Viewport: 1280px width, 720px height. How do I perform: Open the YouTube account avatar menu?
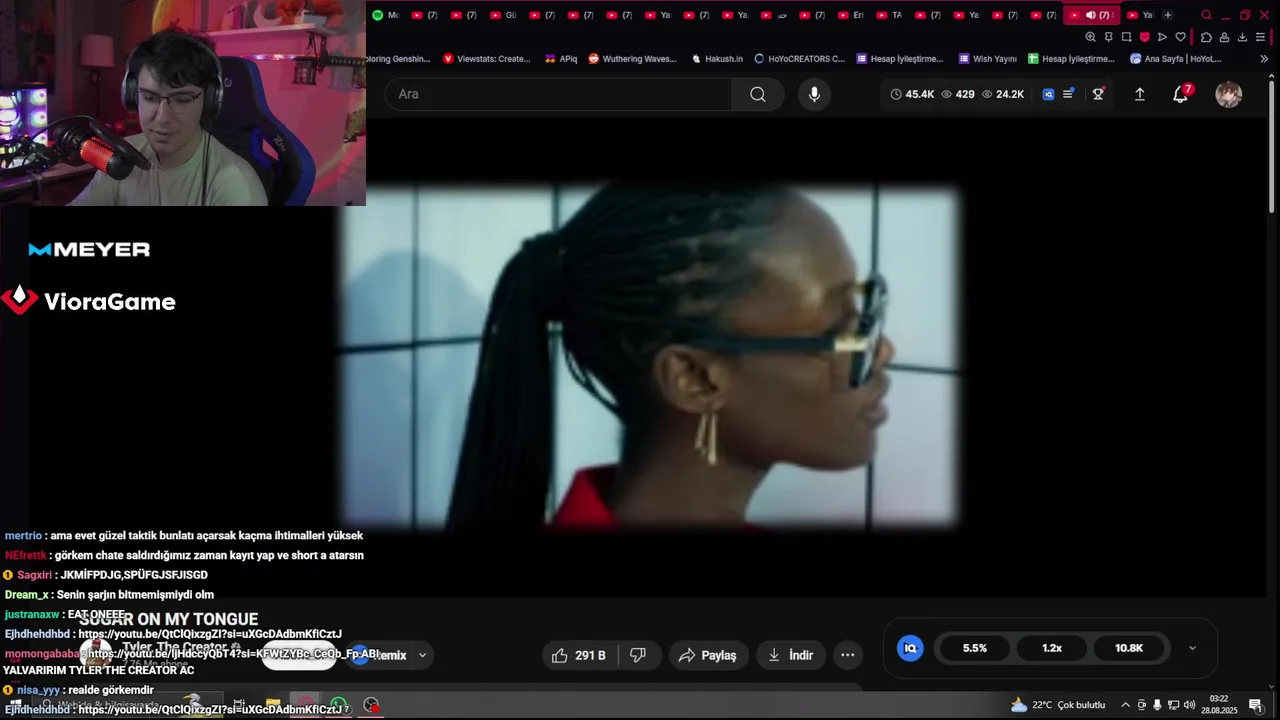click(x=1228, y=94)
